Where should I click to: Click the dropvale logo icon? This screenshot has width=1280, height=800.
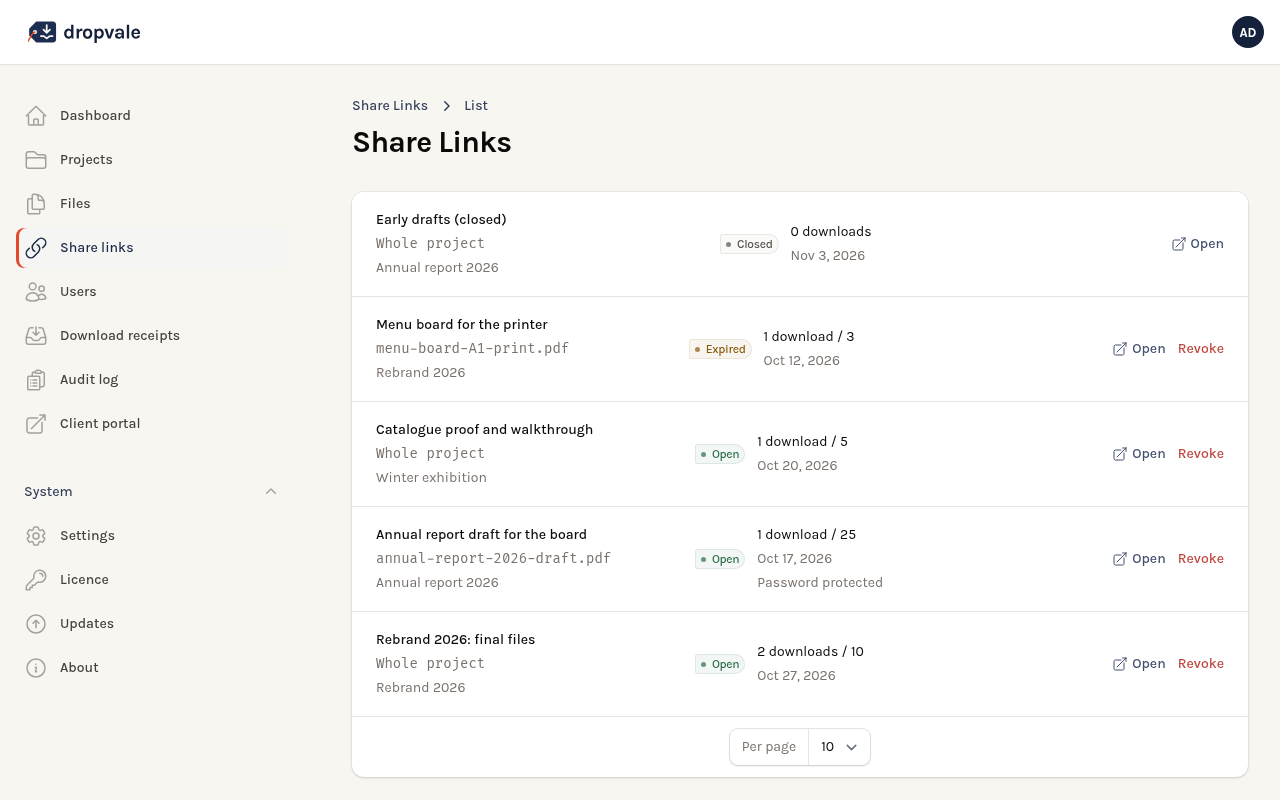(42, 32)
